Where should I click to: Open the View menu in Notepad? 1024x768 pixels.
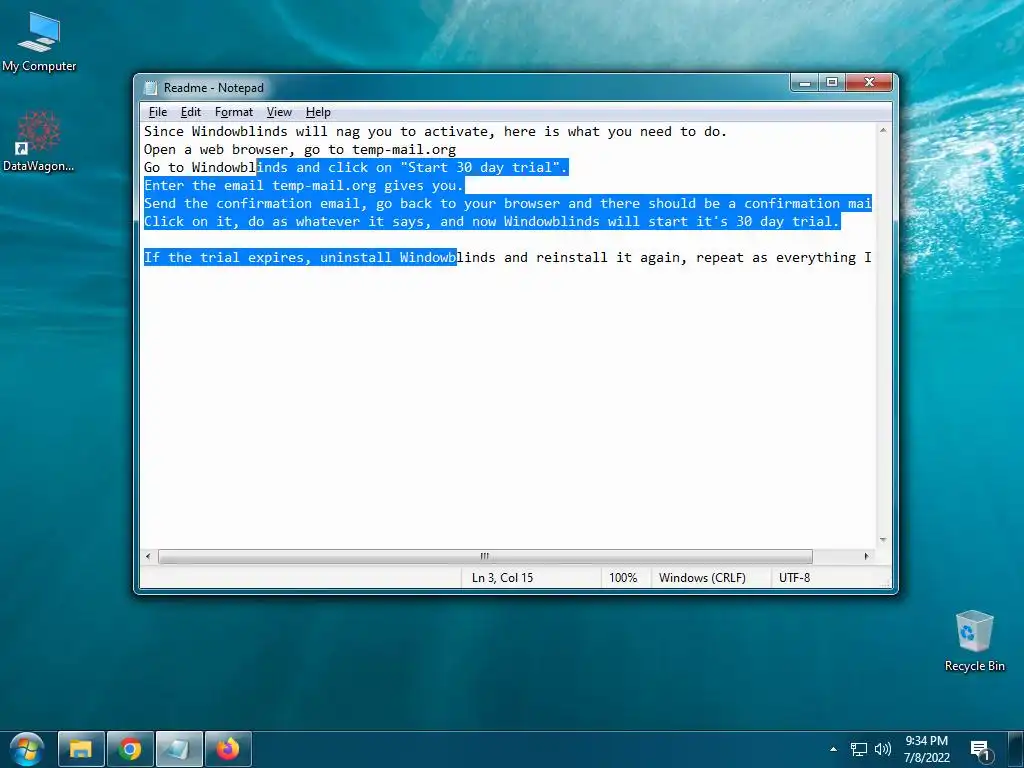pos(279,112)
